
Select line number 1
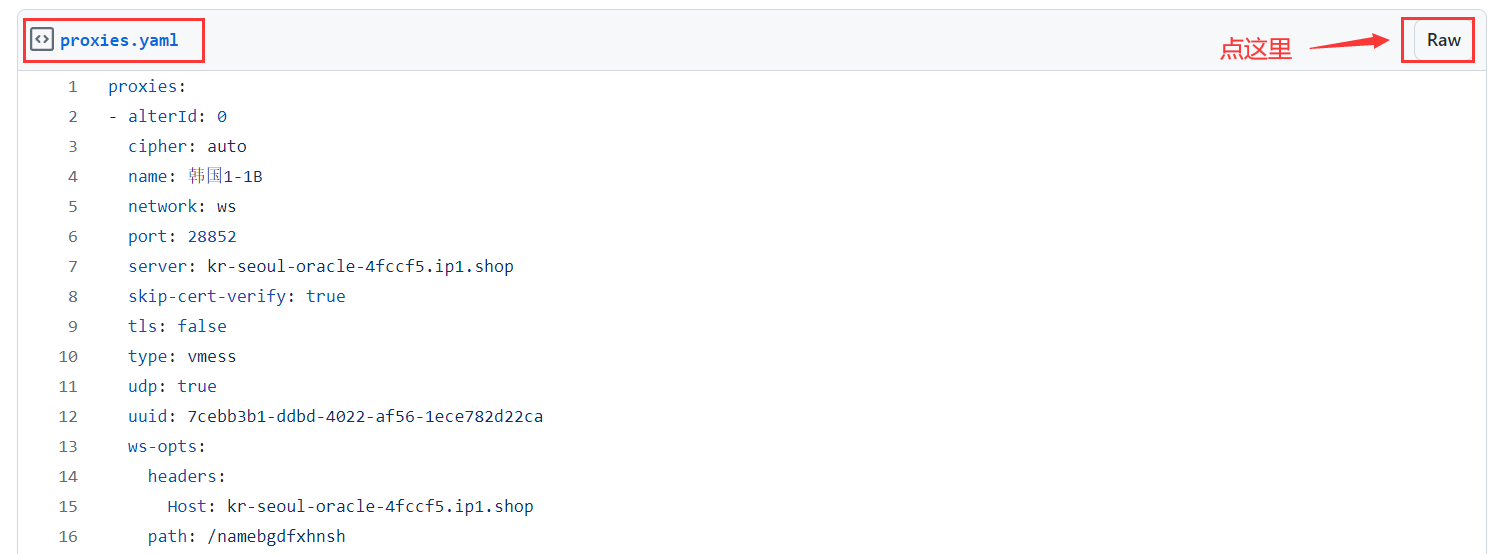[x=72, y=87]
